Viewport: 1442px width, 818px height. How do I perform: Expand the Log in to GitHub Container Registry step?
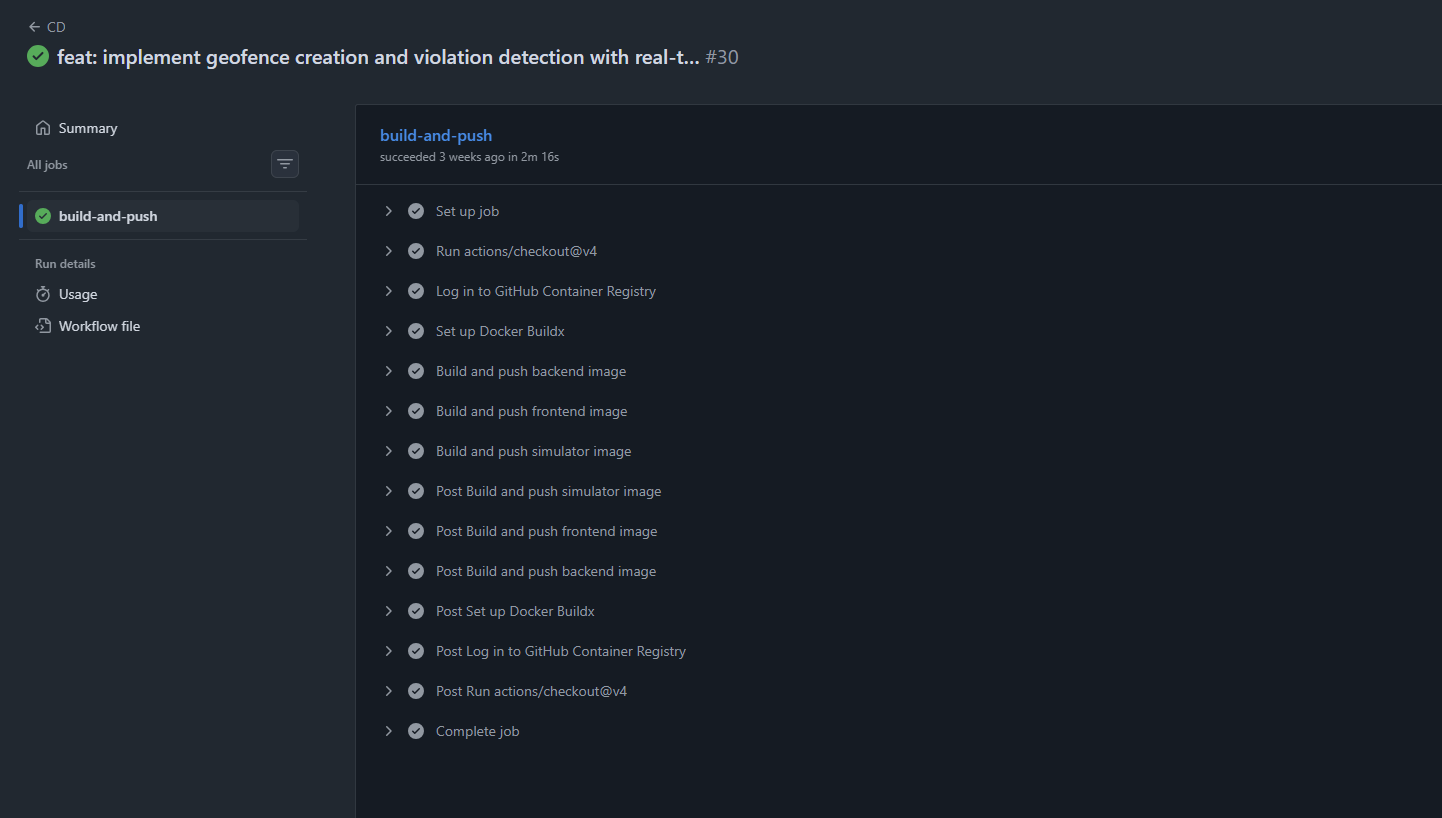click(x=389, y=291)
